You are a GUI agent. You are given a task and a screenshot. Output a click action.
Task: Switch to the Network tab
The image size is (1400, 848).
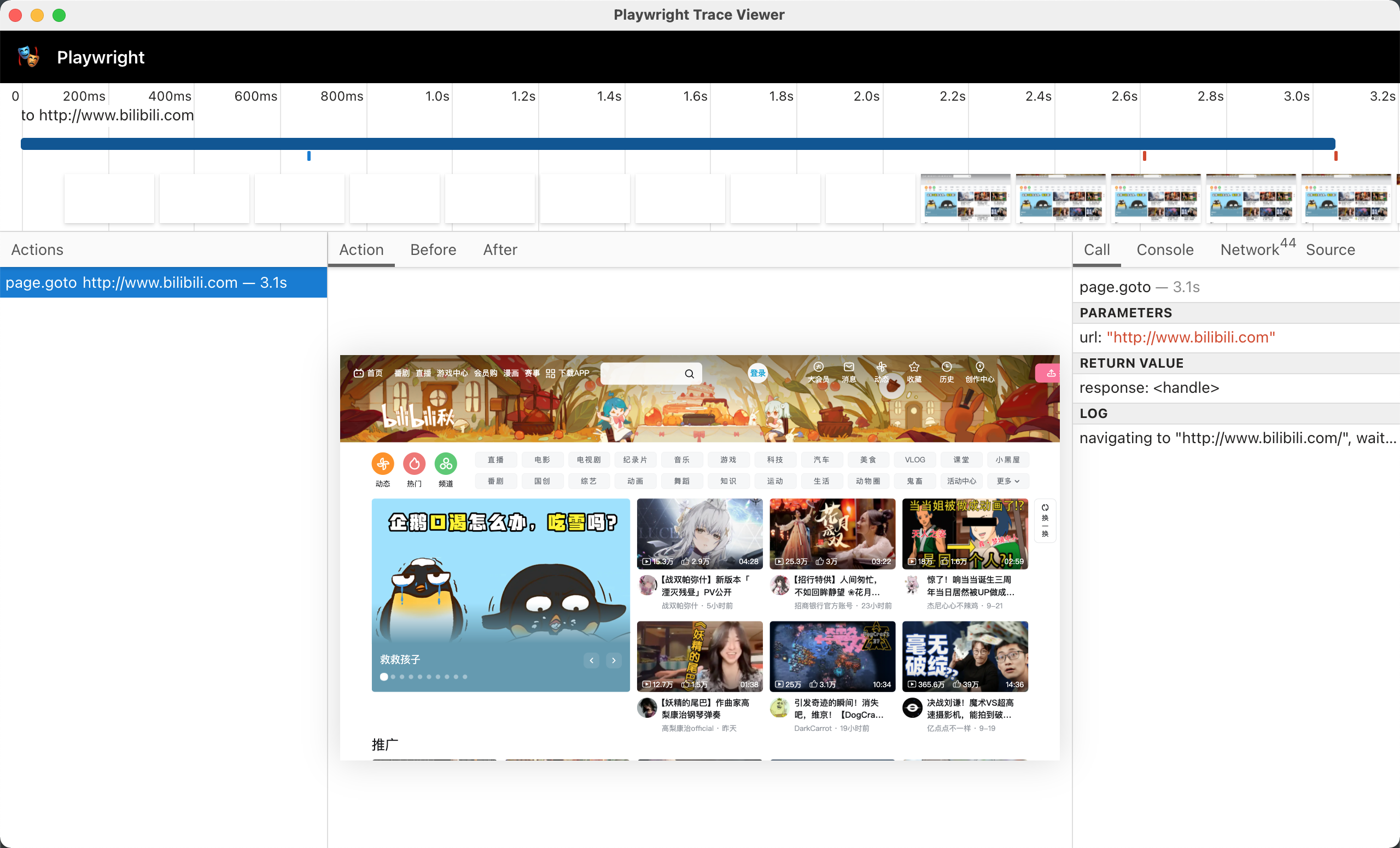tap(1250, 249)
